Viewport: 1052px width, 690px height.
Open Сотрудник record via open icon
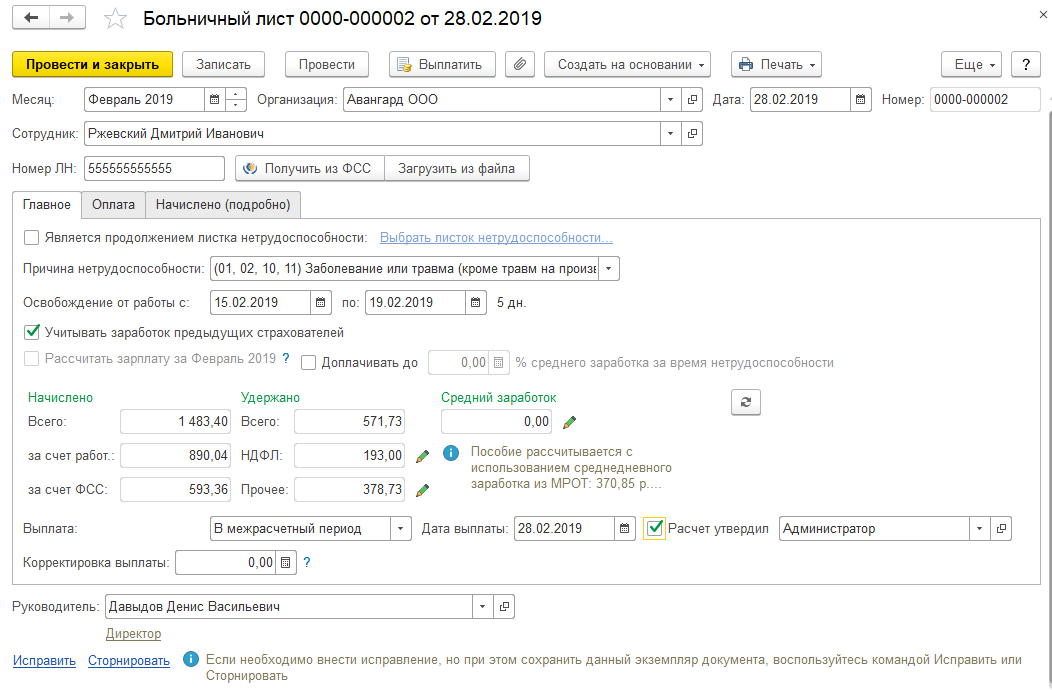692,134
